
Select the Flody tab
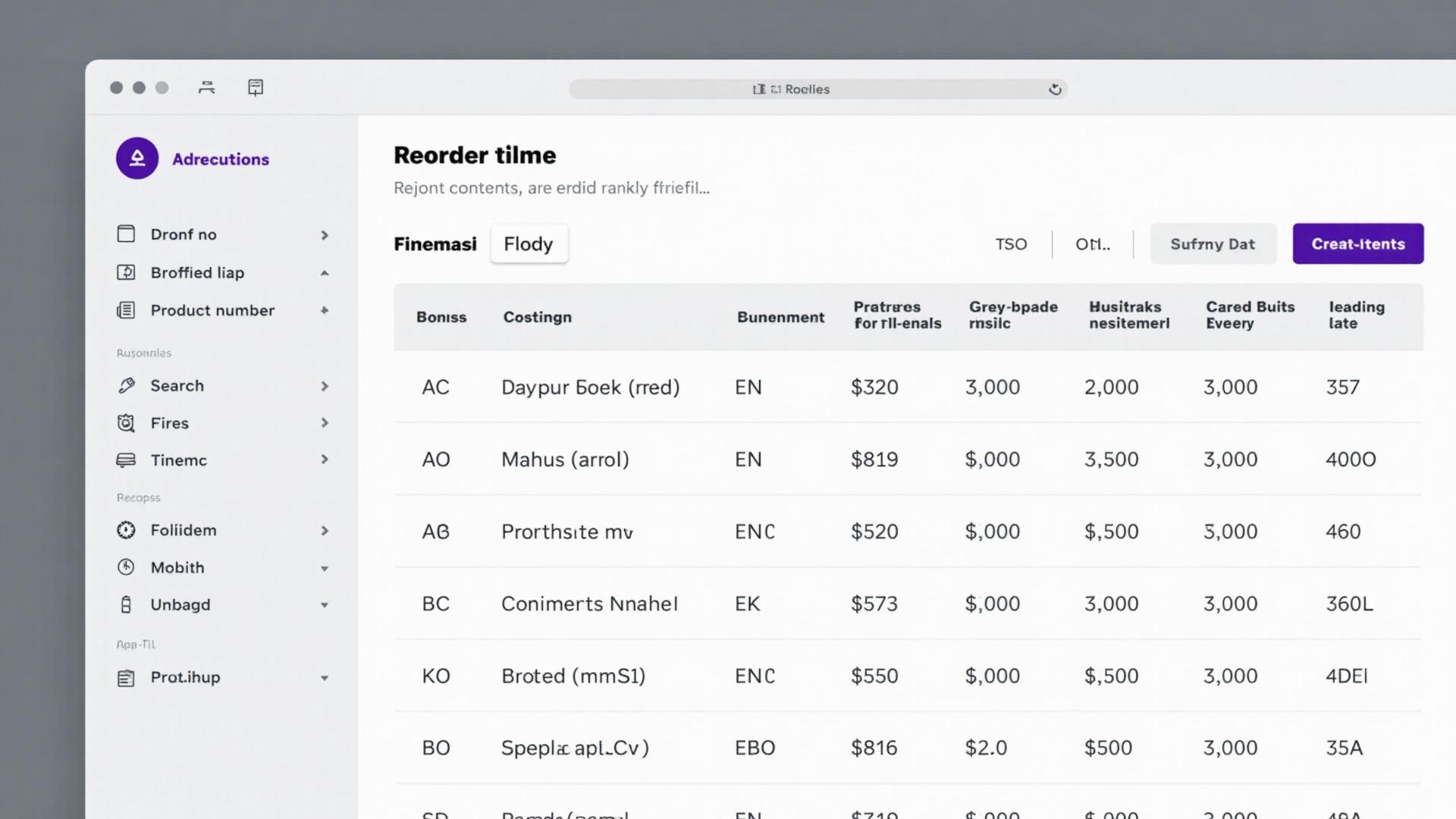pyautogui.click(x=529, y=244)
